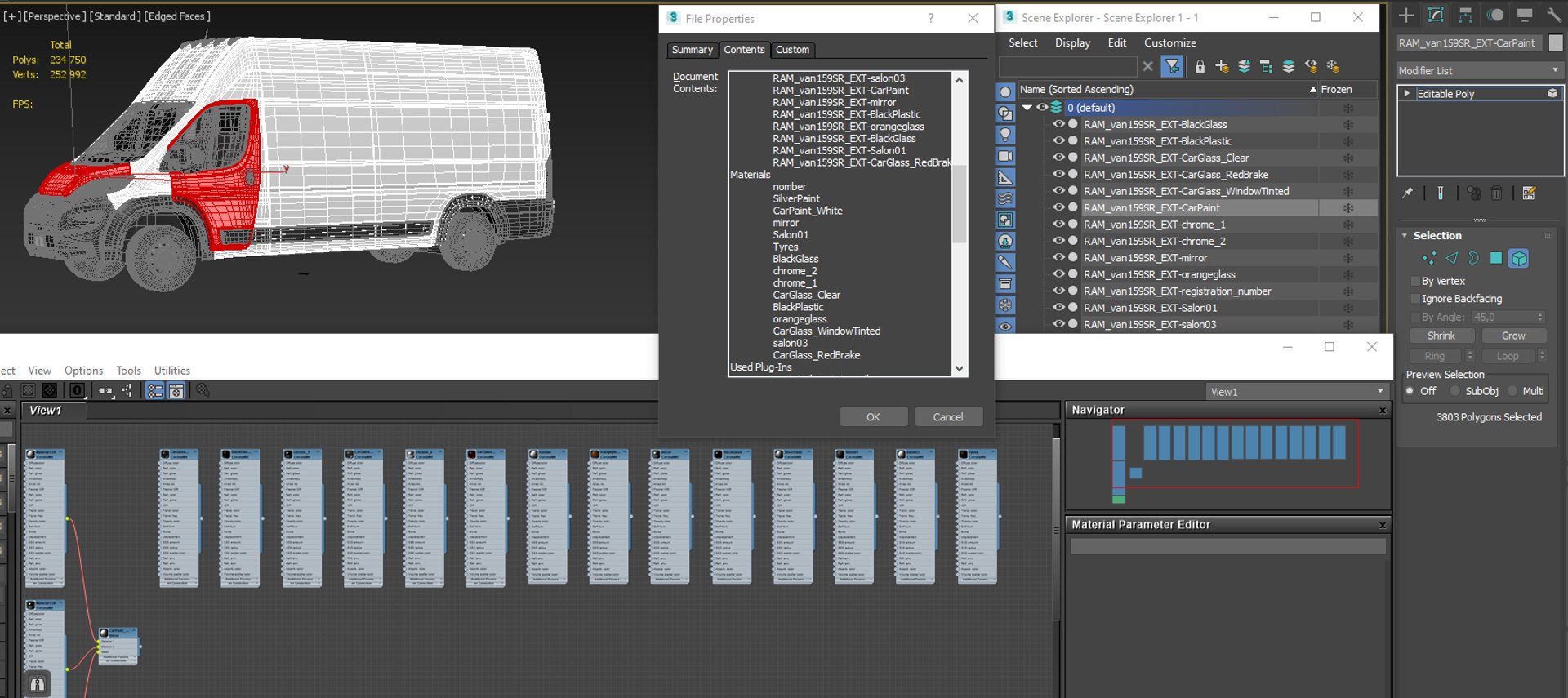
Task: Select Vertex sub-object mode icon
Action: point(1429,258)
